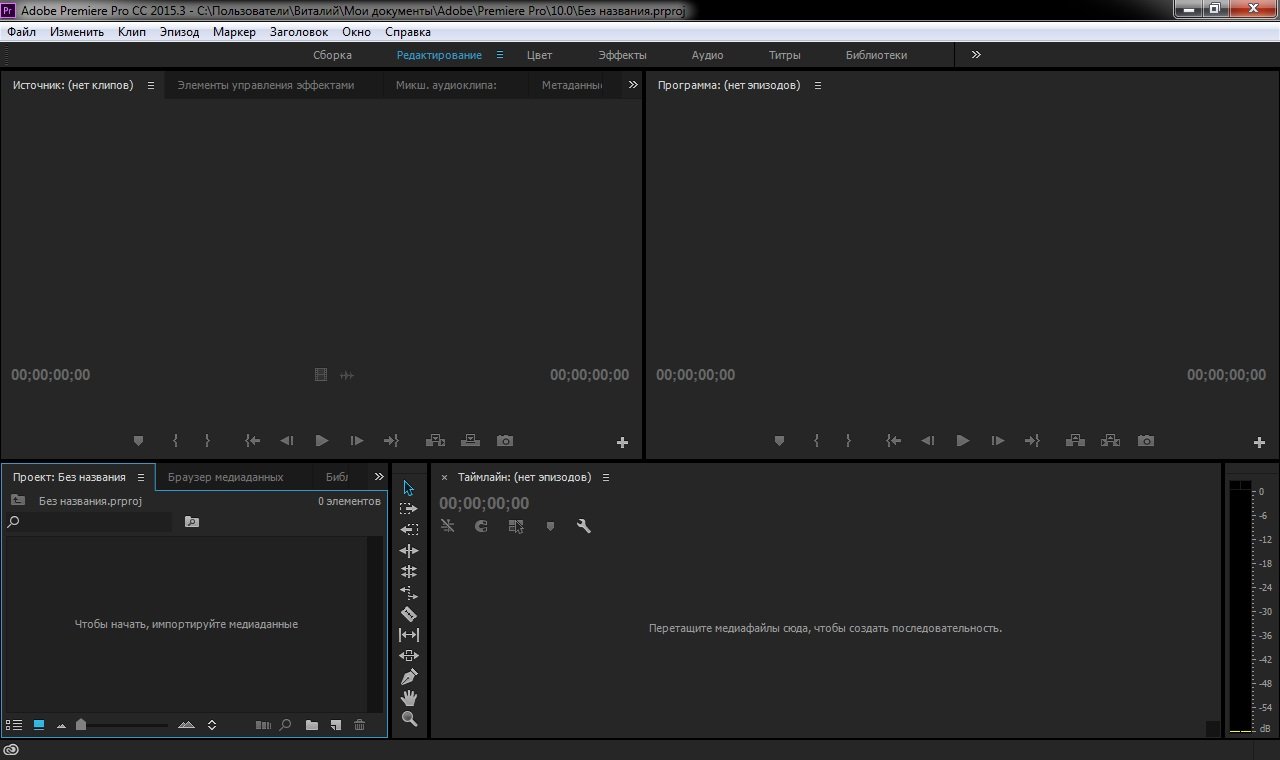Select the Razor tool in the toolbox
The height and width of the screenshot is (760, 1280).
point(409,614)
